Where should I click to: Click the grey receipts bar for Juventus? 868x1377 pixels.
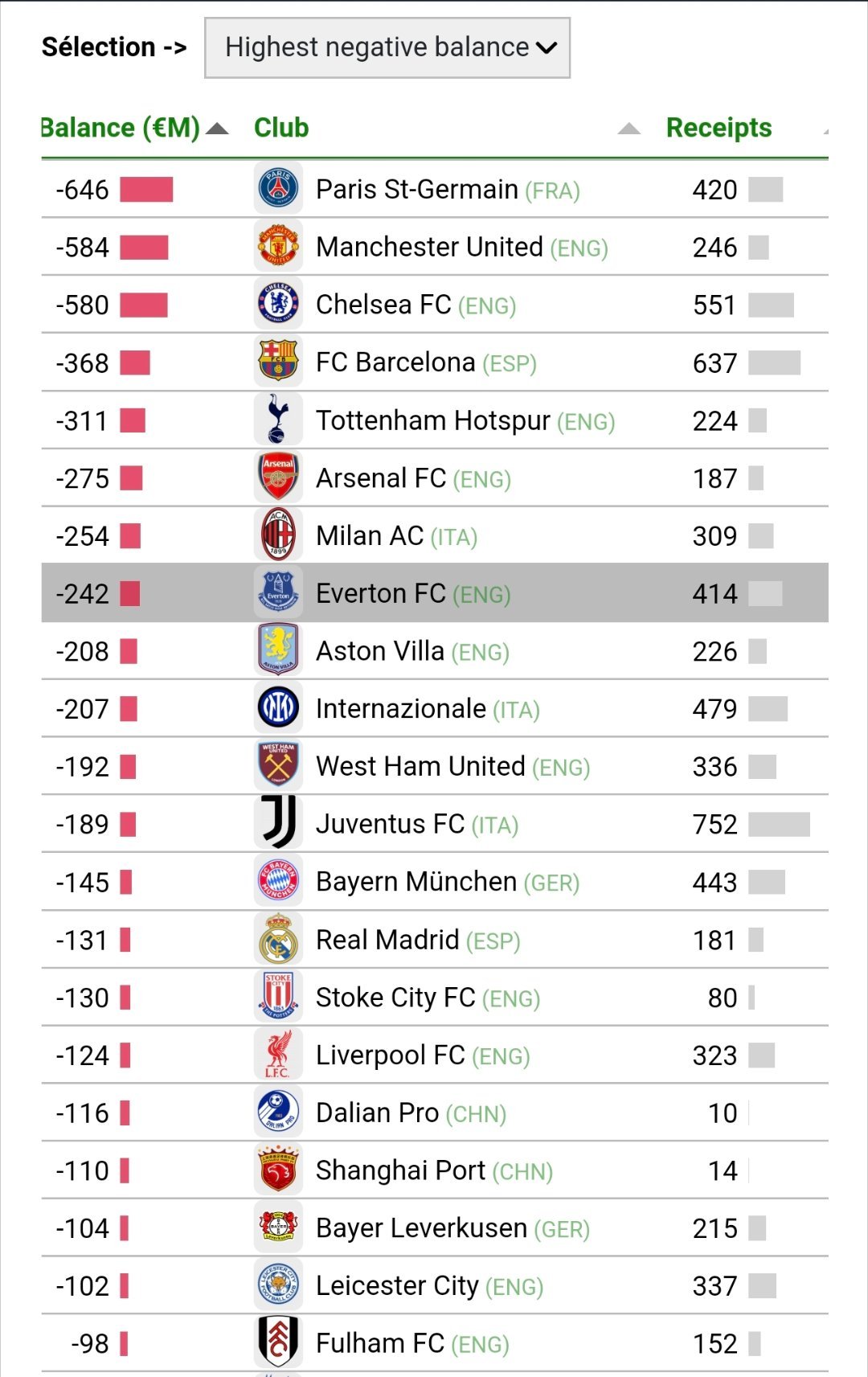(779, 825)
